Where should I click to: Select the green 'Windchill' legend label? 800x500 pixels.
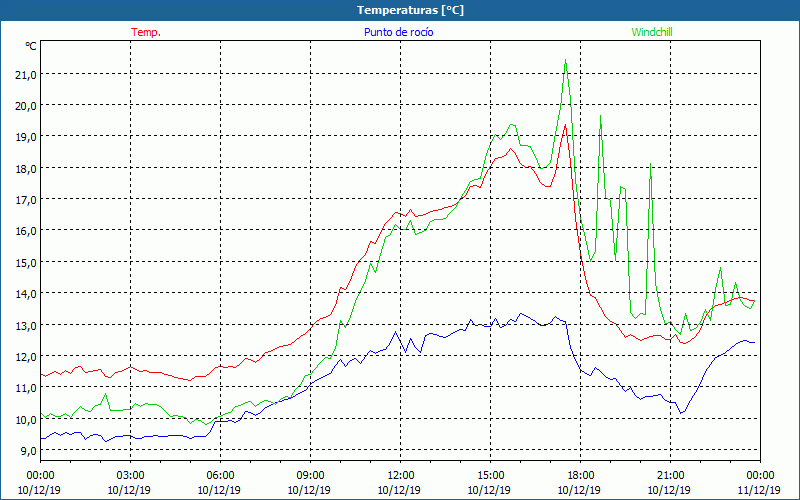652,32
